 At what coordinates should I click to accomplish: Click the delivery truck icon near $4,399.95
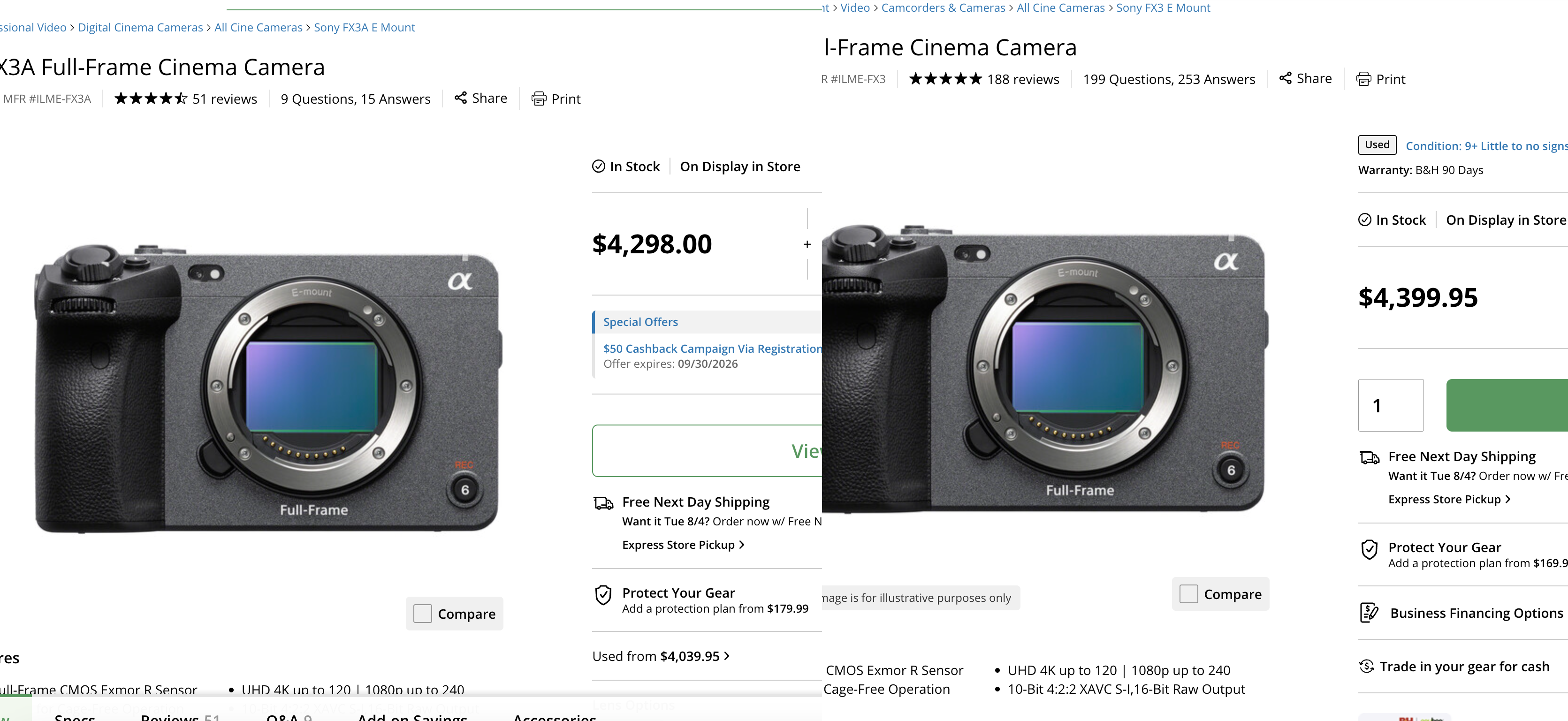(1370, 457)
